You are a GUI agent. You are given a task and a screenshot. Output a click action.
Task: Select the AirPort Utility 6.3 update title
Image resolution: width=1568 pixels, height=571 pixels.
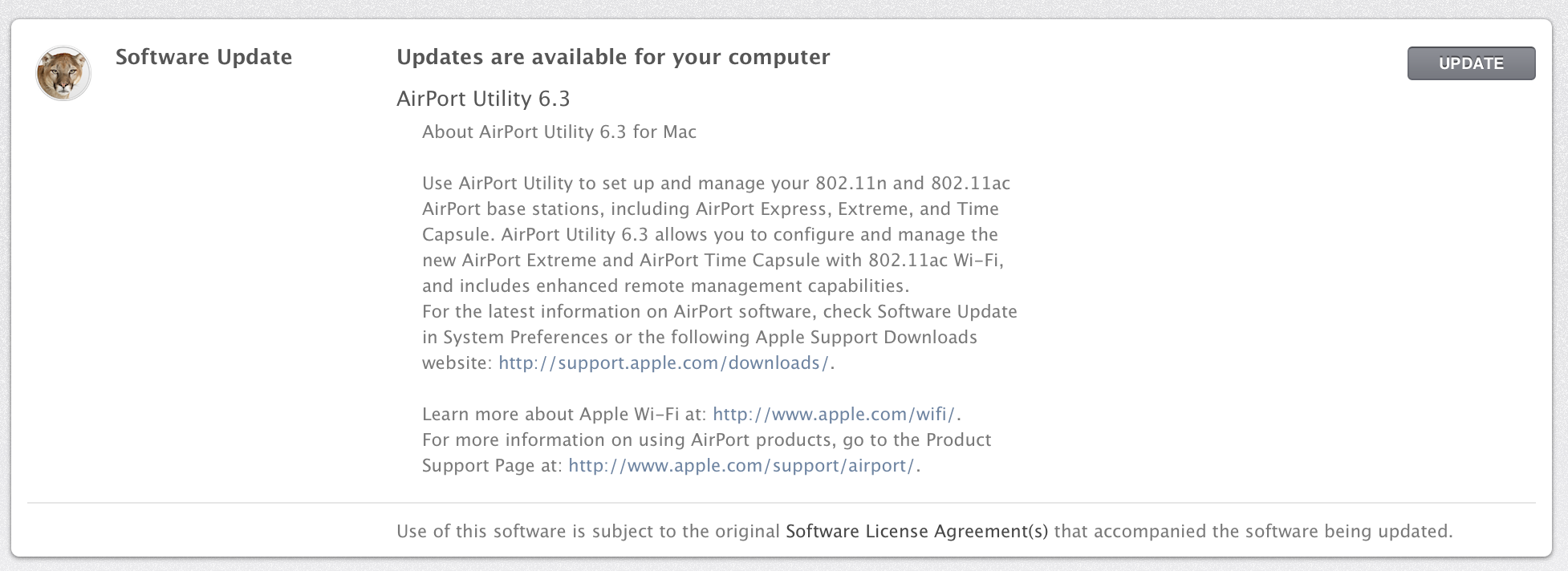[483, 99]
